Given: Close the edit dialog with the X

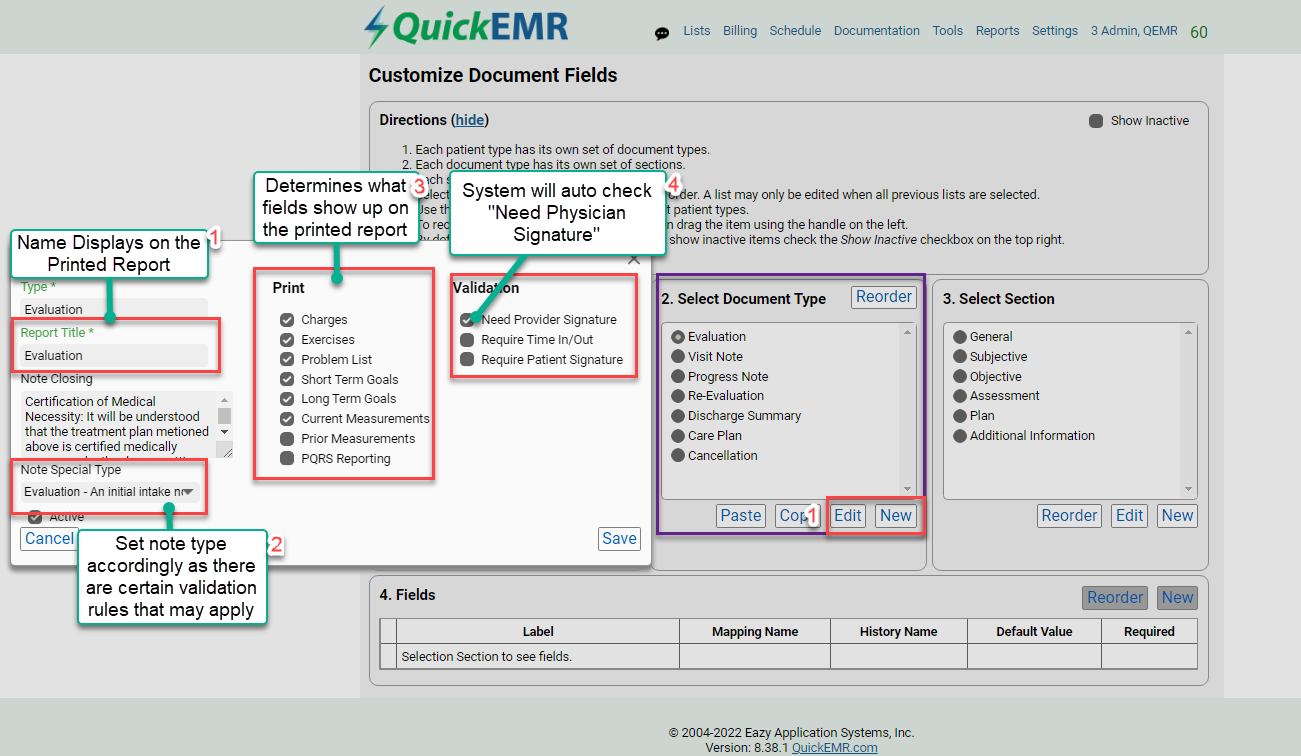Looking at the screenshot, I should click(x=634, y=260).
